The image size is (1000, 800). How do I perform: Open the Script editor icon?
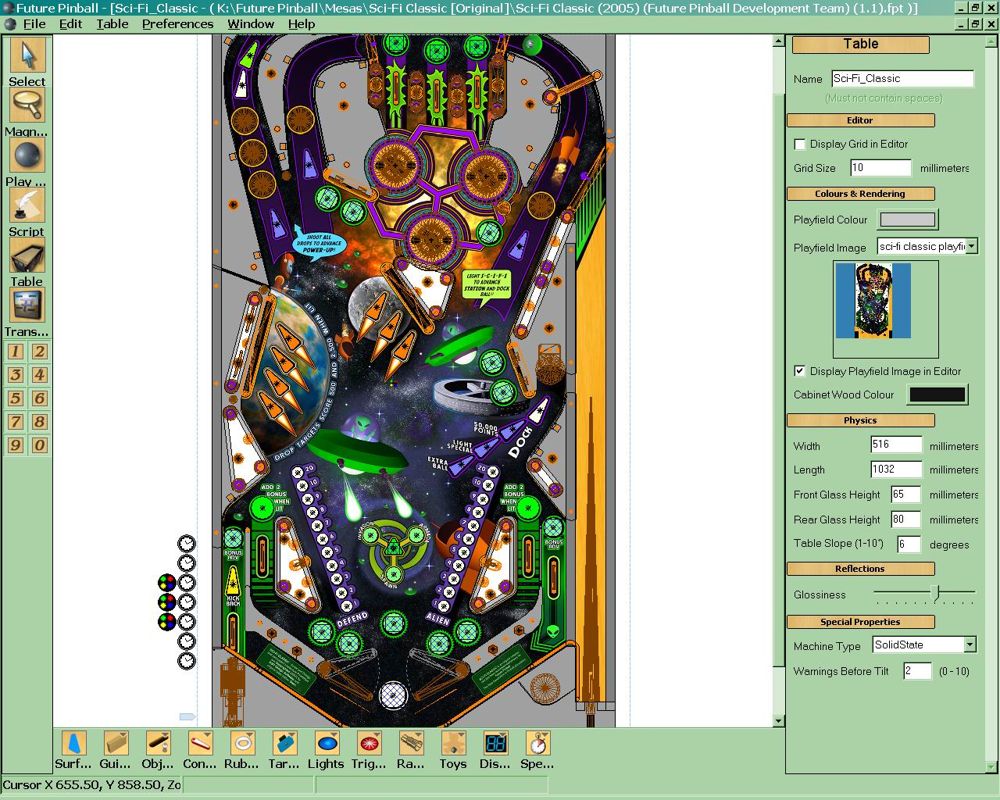(x=27, y=205)
